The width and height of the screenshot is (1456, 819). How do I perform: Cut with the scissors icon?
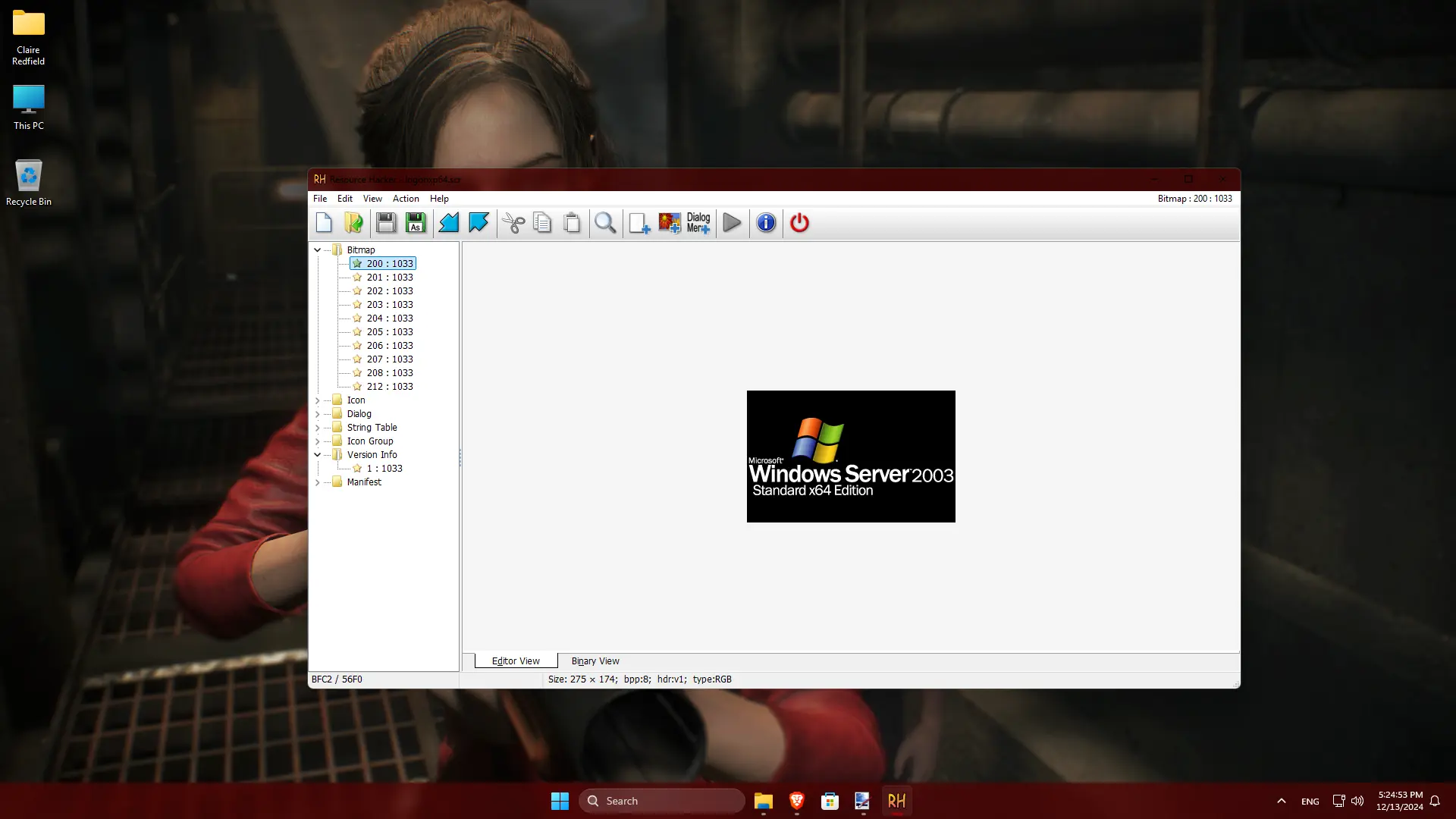tap(513, 223)
